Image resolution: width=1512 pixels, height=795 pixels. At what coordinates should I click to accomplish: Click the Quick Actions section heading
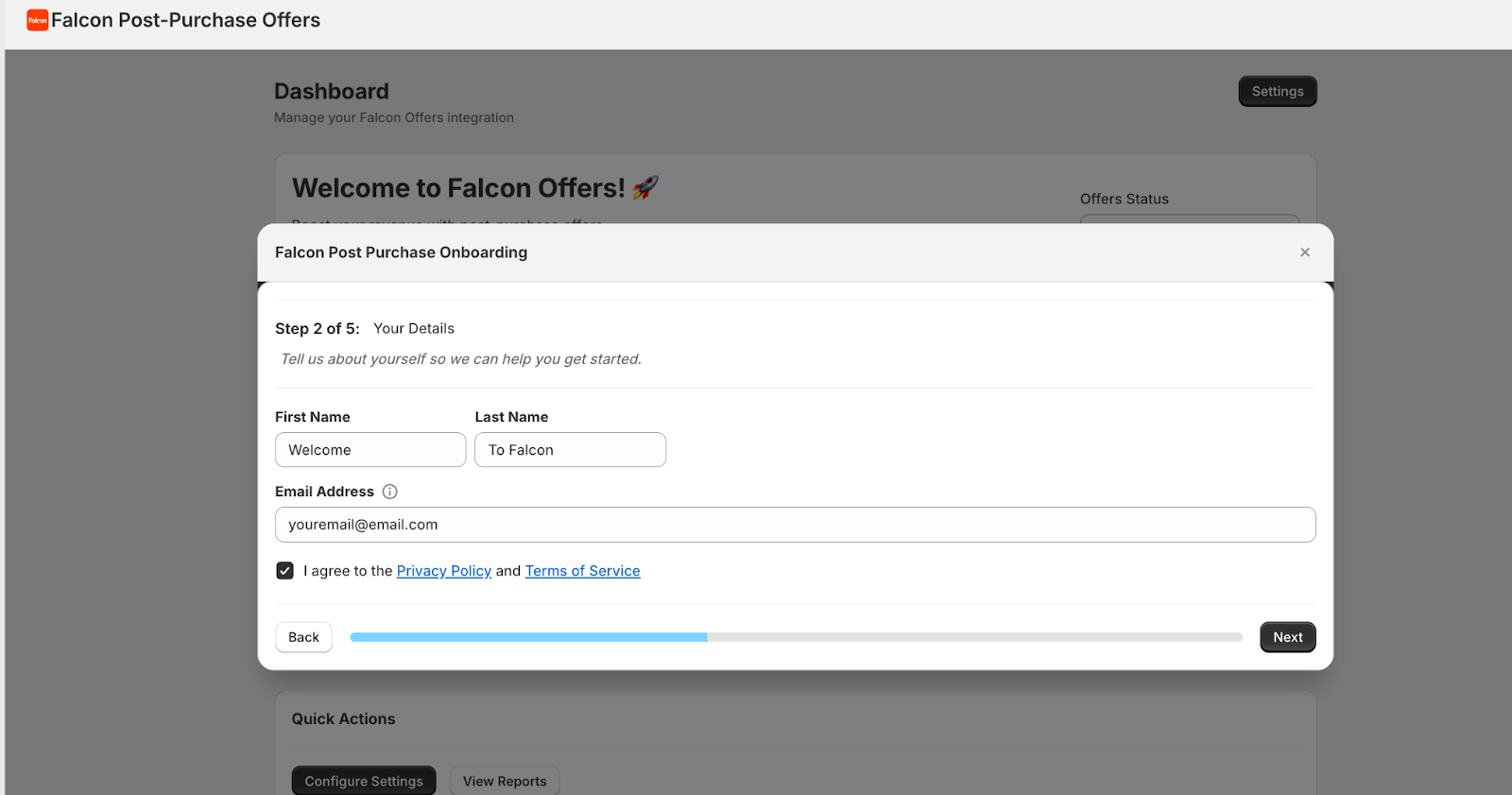tap(343, 719)
